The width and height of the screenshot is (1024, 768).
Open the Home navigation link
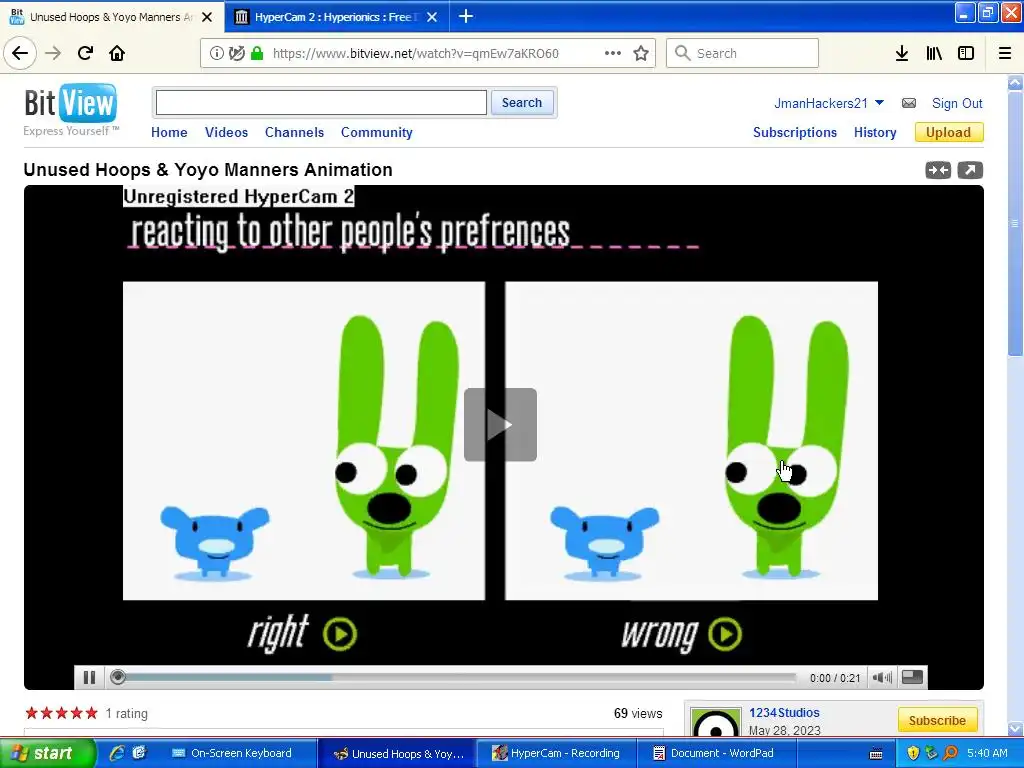[x=169, y=133]
